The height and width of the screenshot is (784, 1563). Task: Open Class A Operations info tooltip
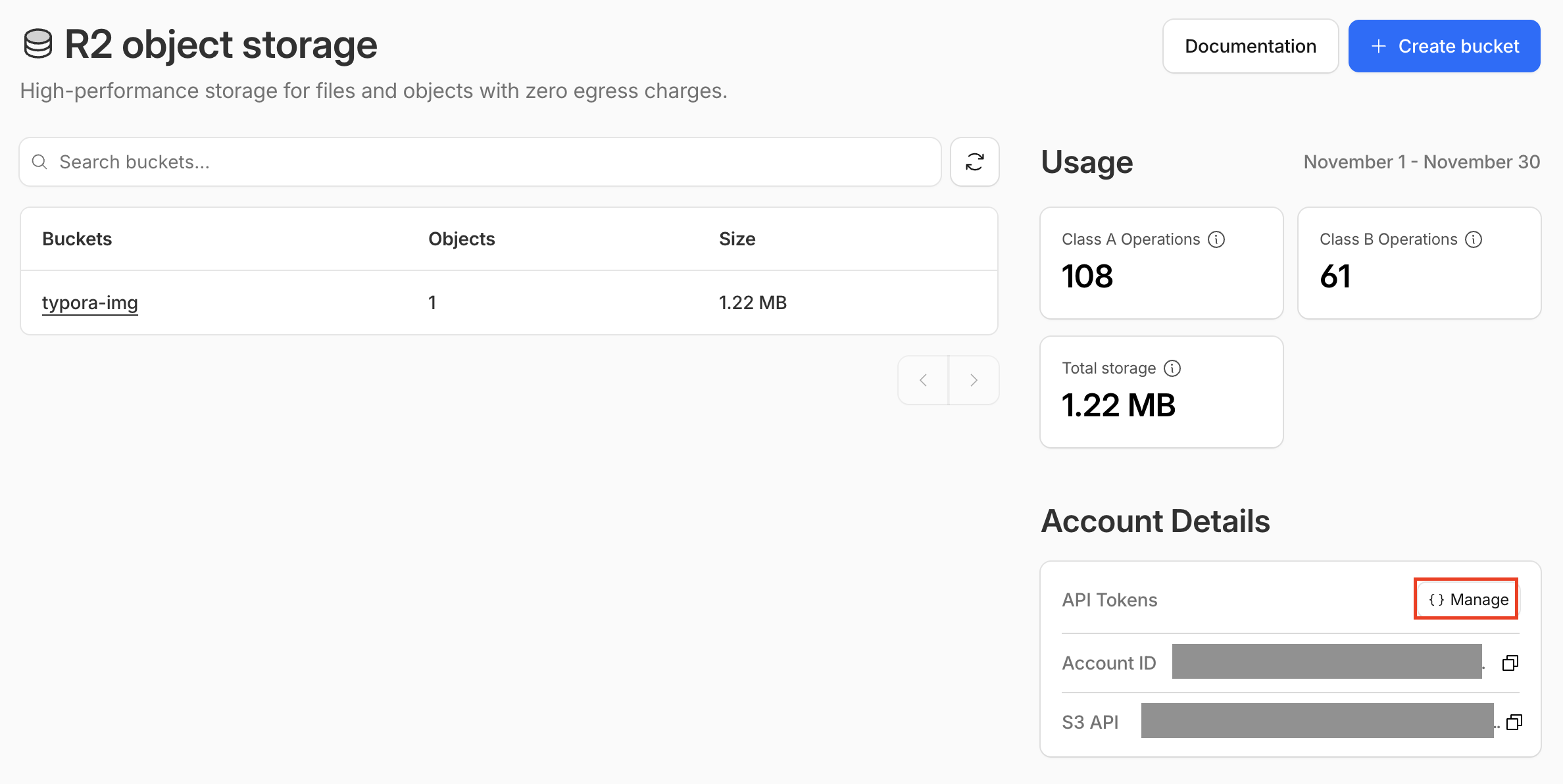click(1216, 239)
